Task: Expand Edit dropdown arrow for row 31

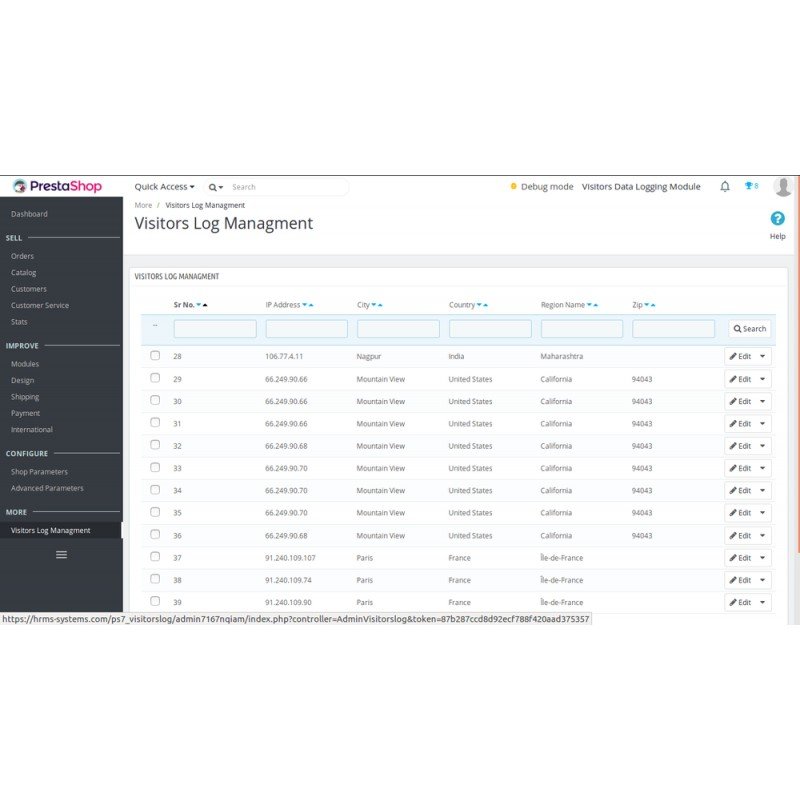Action: tap(763, 423)
